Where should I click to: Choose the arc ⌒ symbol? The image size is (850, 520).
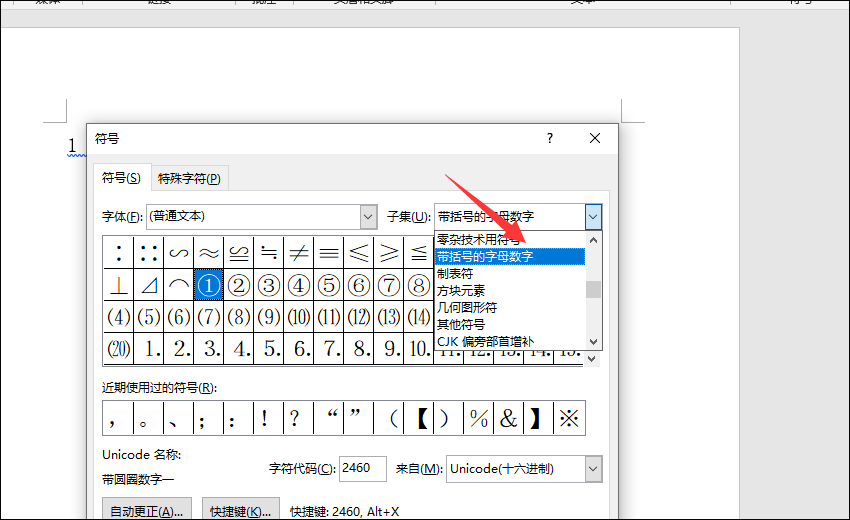[179, 285]
